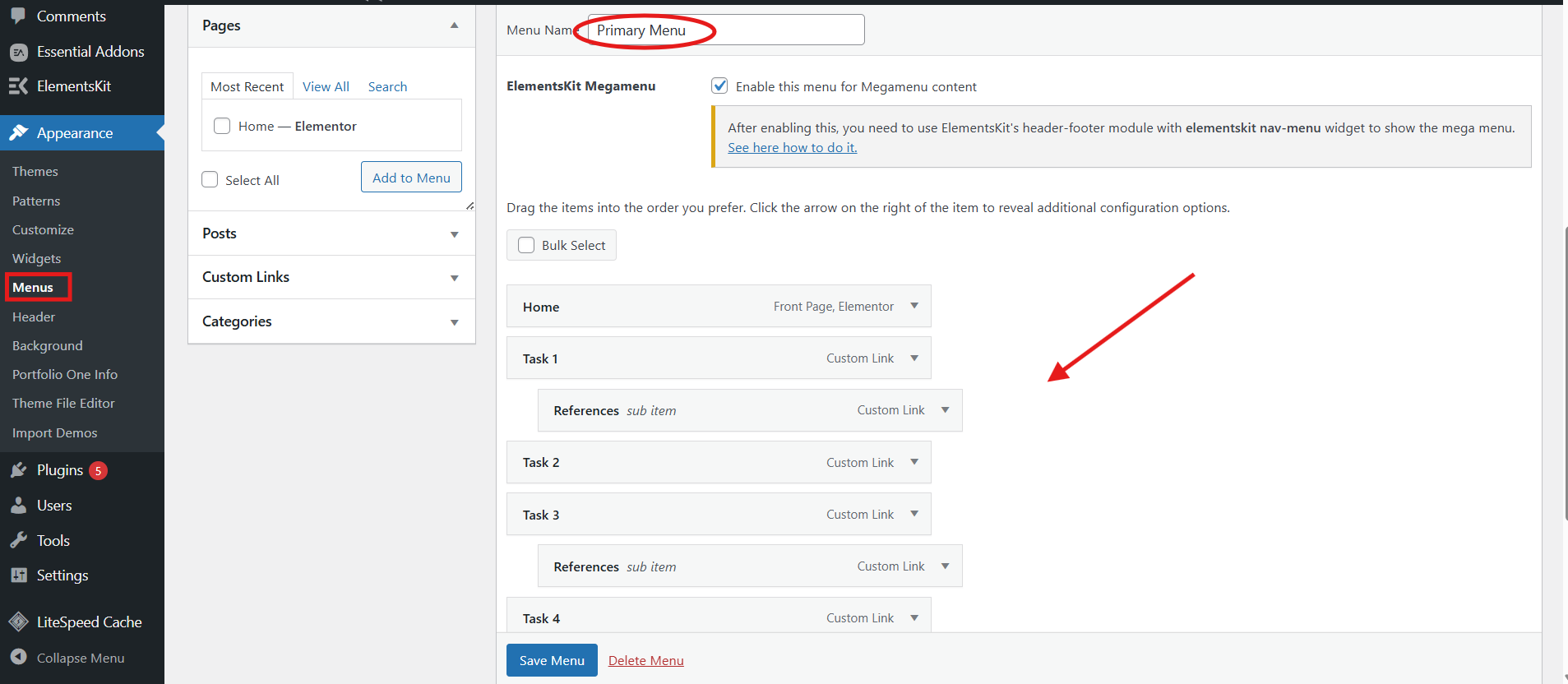The width and height of the screenshot is (1568, 684).
Task: Tick the Select All checkbox
Action: click(210, 180)
